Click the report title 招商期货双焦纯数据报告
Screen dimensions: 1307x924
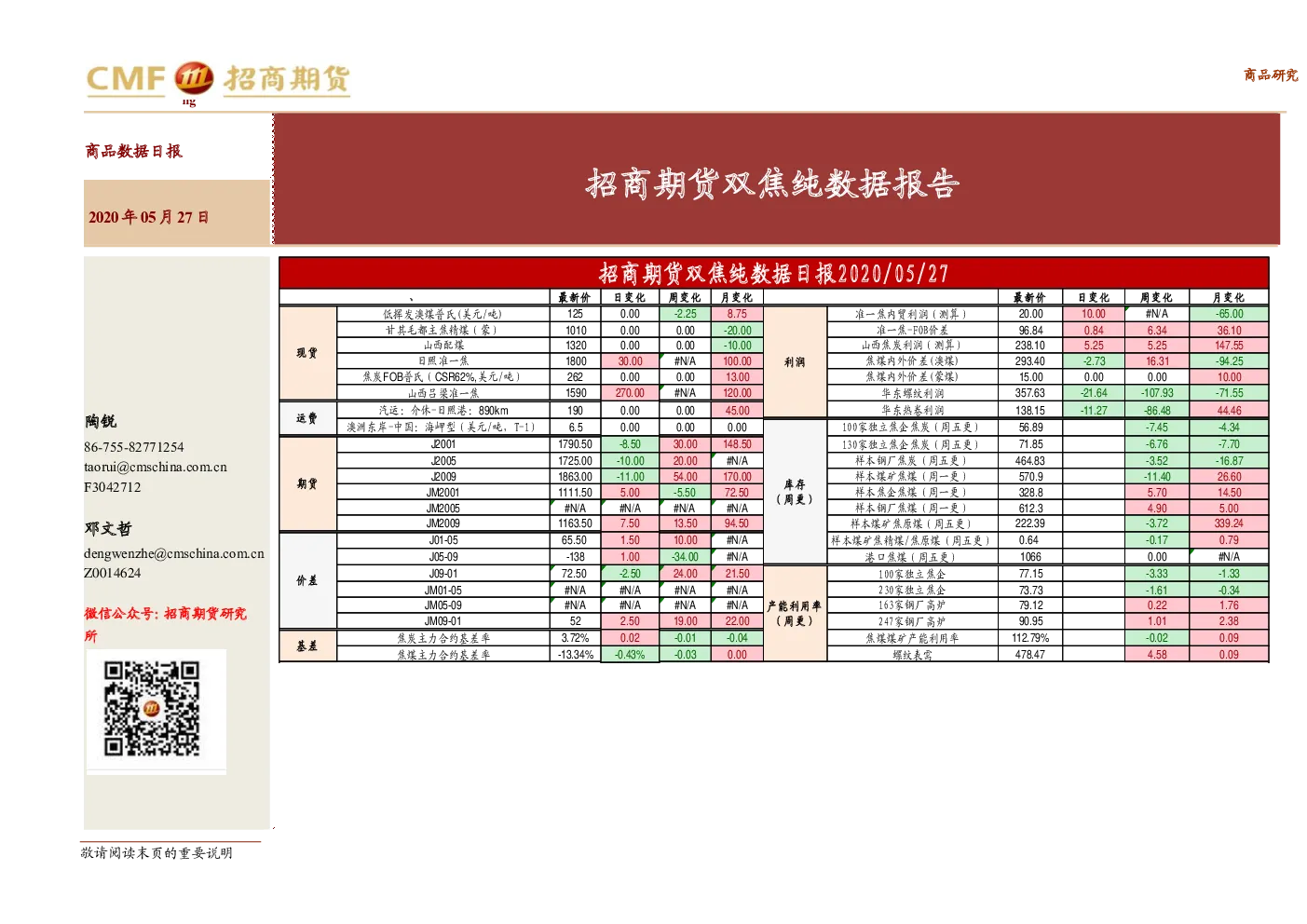pyautogui.click(x=772, y=183)
